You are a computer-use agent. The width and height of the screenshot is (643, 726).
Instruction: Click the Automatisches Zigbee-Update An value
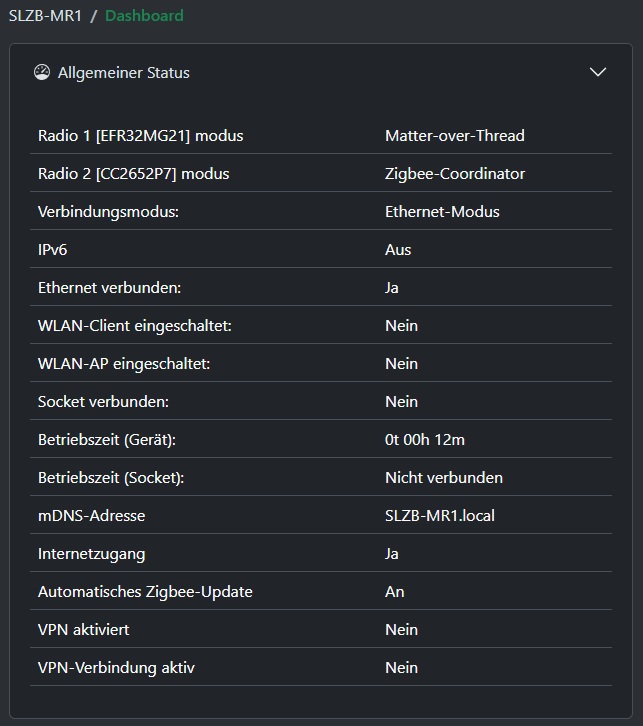click(394, 592)
